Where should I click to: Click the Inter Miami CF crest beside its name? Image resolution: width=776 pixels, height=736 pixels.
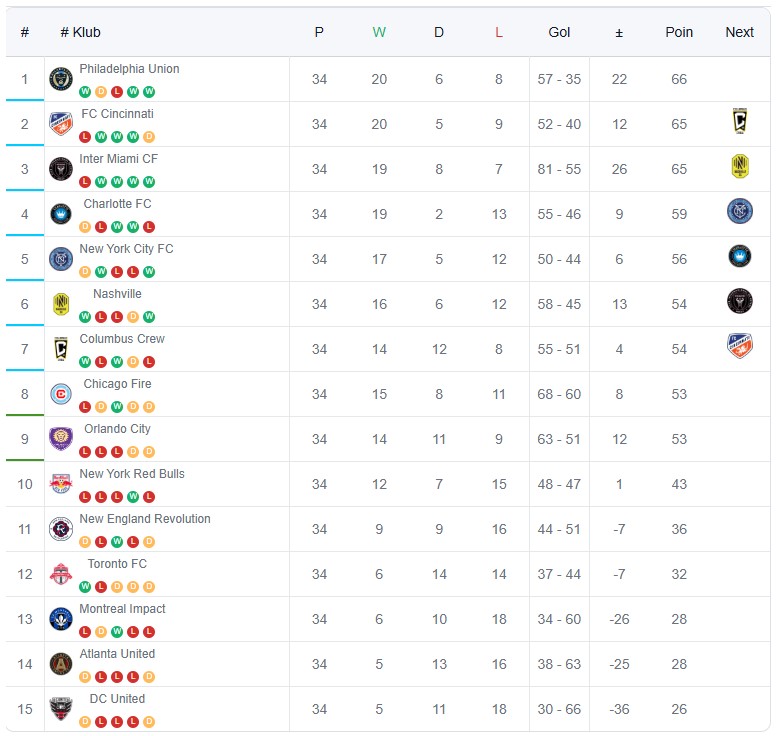click(x=61, y=169)
